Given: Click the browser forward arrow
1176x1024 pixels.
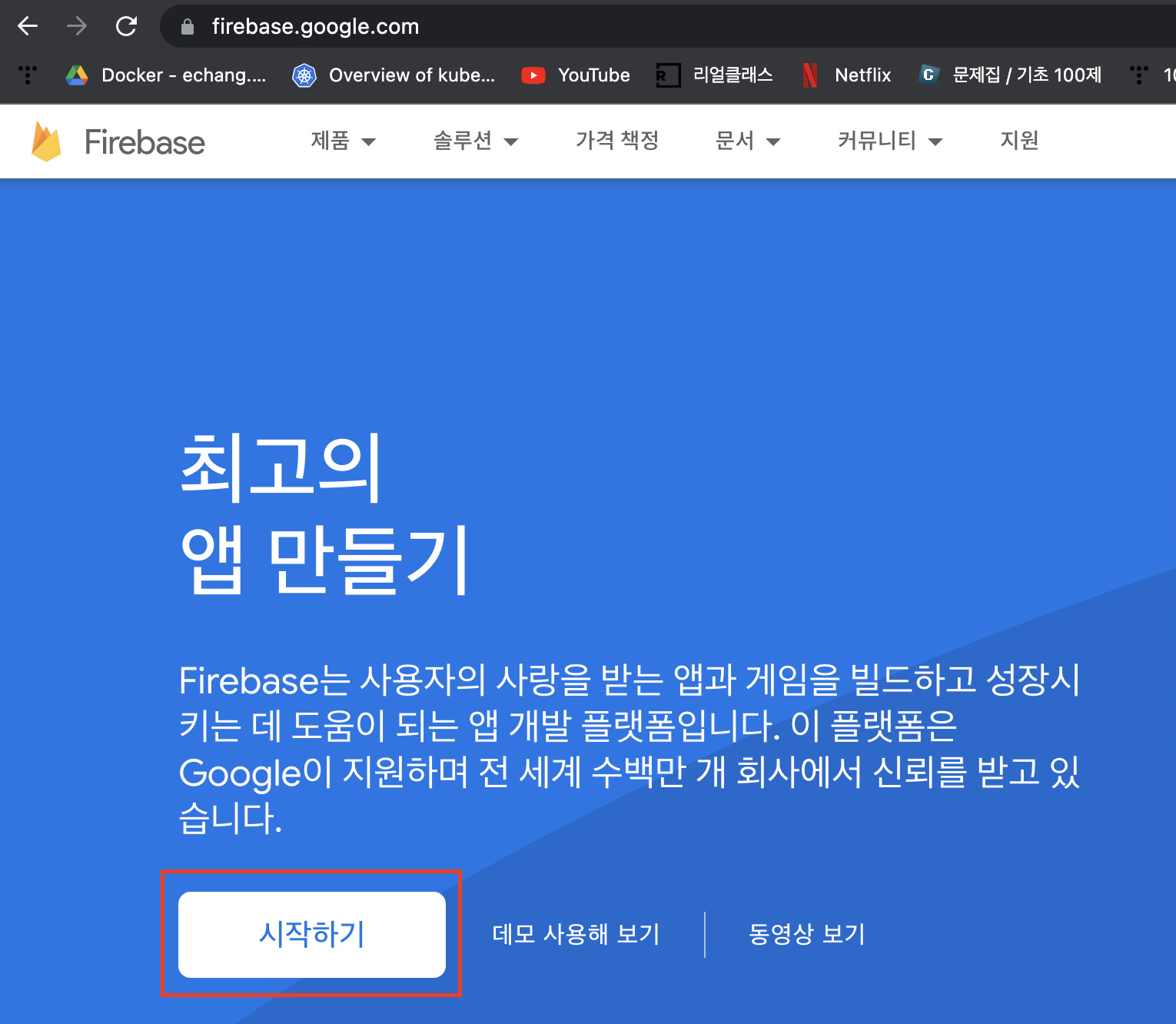Looking at the screenshot, I should (77, 26).
